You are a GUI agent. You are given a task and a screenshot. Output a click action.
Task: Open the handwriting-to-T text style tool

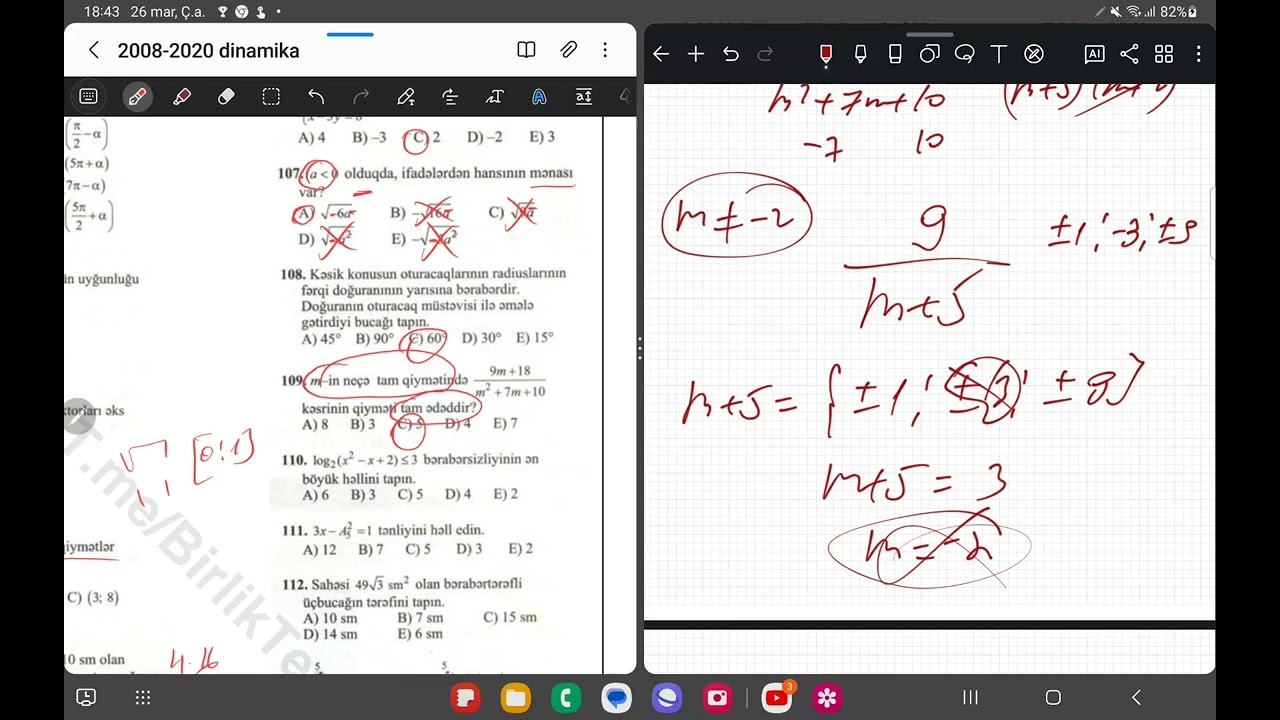(x=494, y=97)
